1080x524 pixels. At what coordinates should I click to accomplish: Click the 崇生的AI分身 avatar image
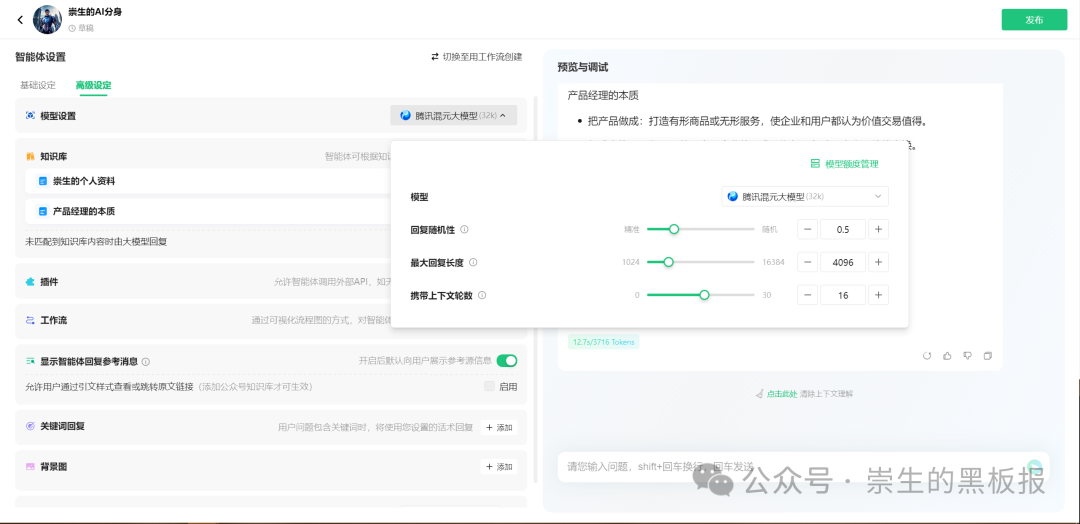[x=48, y=20]
